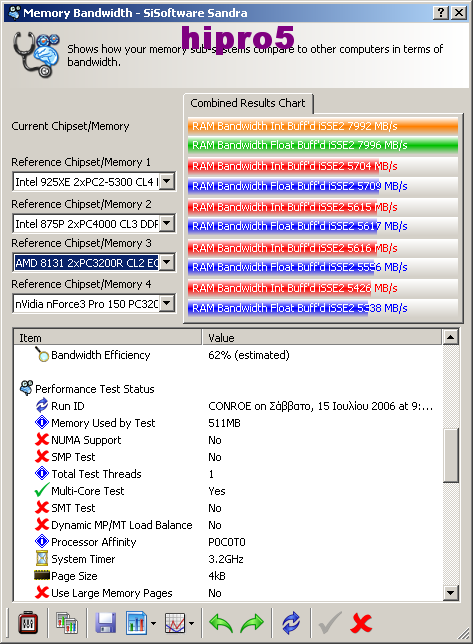
Task: Click the Item column header
Action: tap(108, 338)
